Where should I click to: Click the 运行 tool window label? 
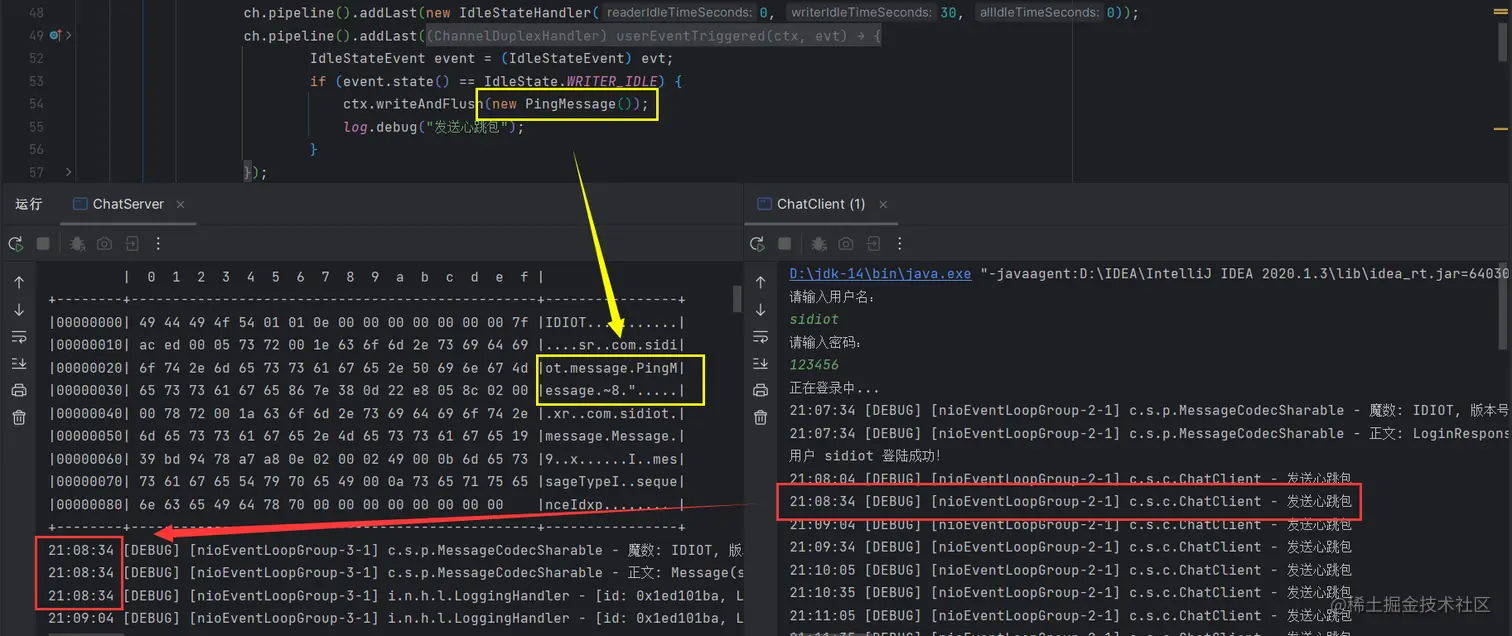(29, 204)
